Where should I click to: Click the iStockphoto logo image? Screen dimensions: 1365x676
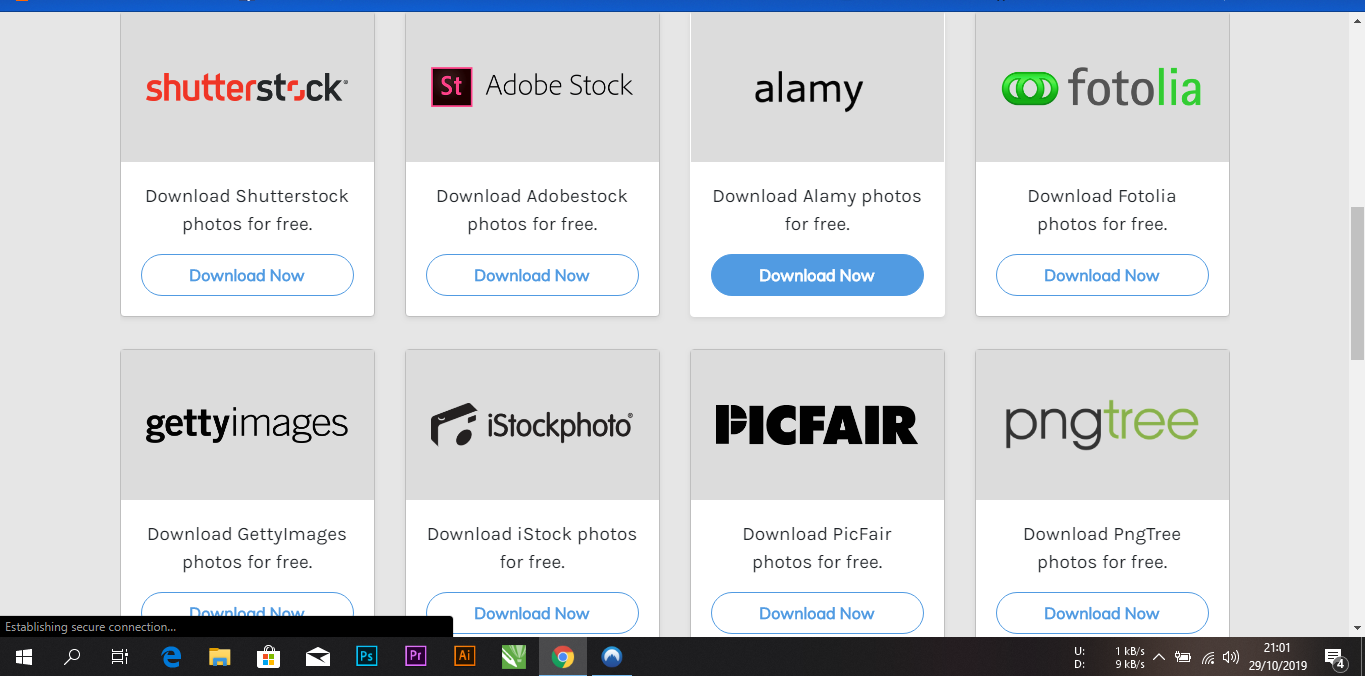[532, 425]
